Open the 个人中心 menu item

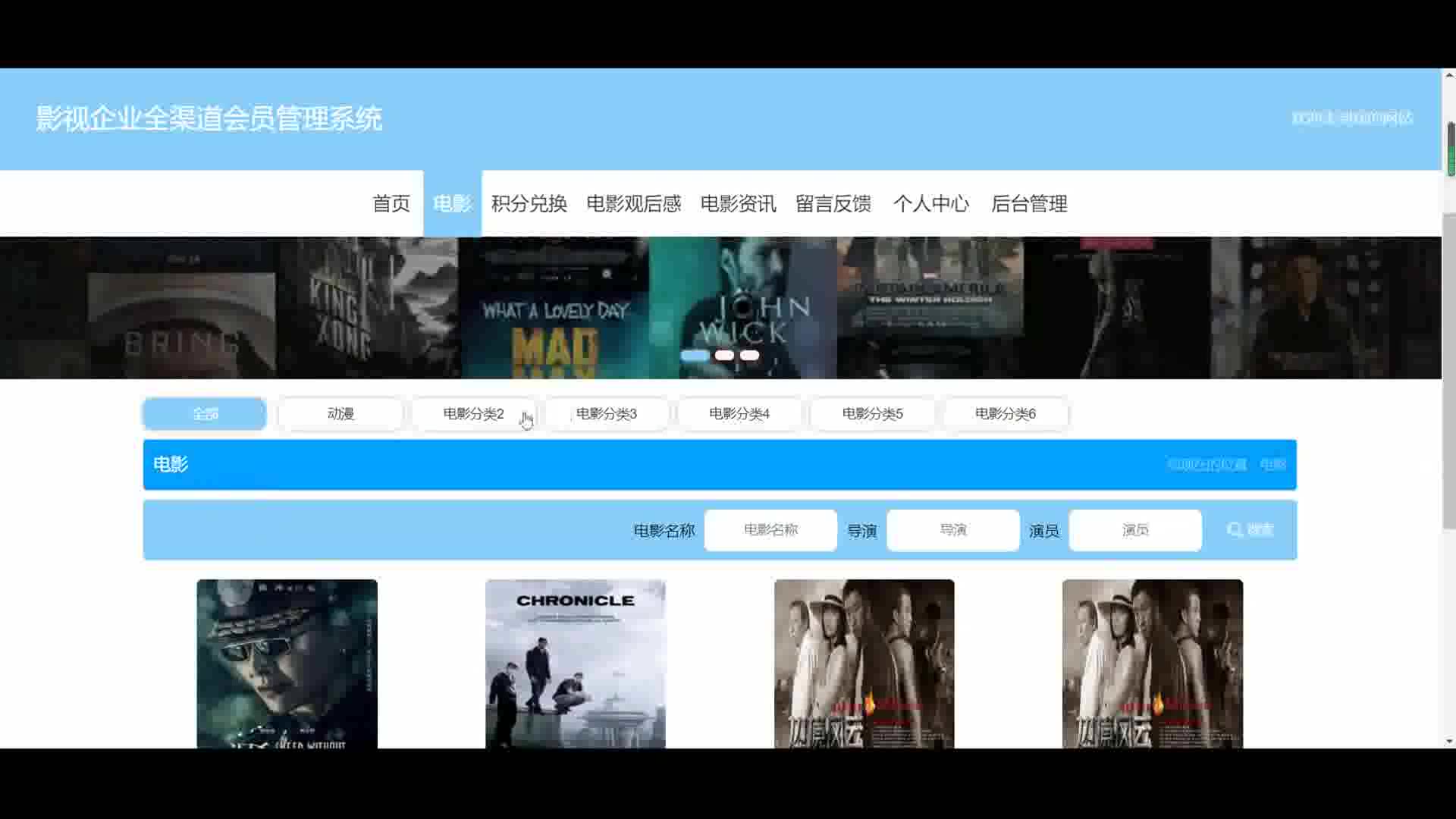coord(930,204)
